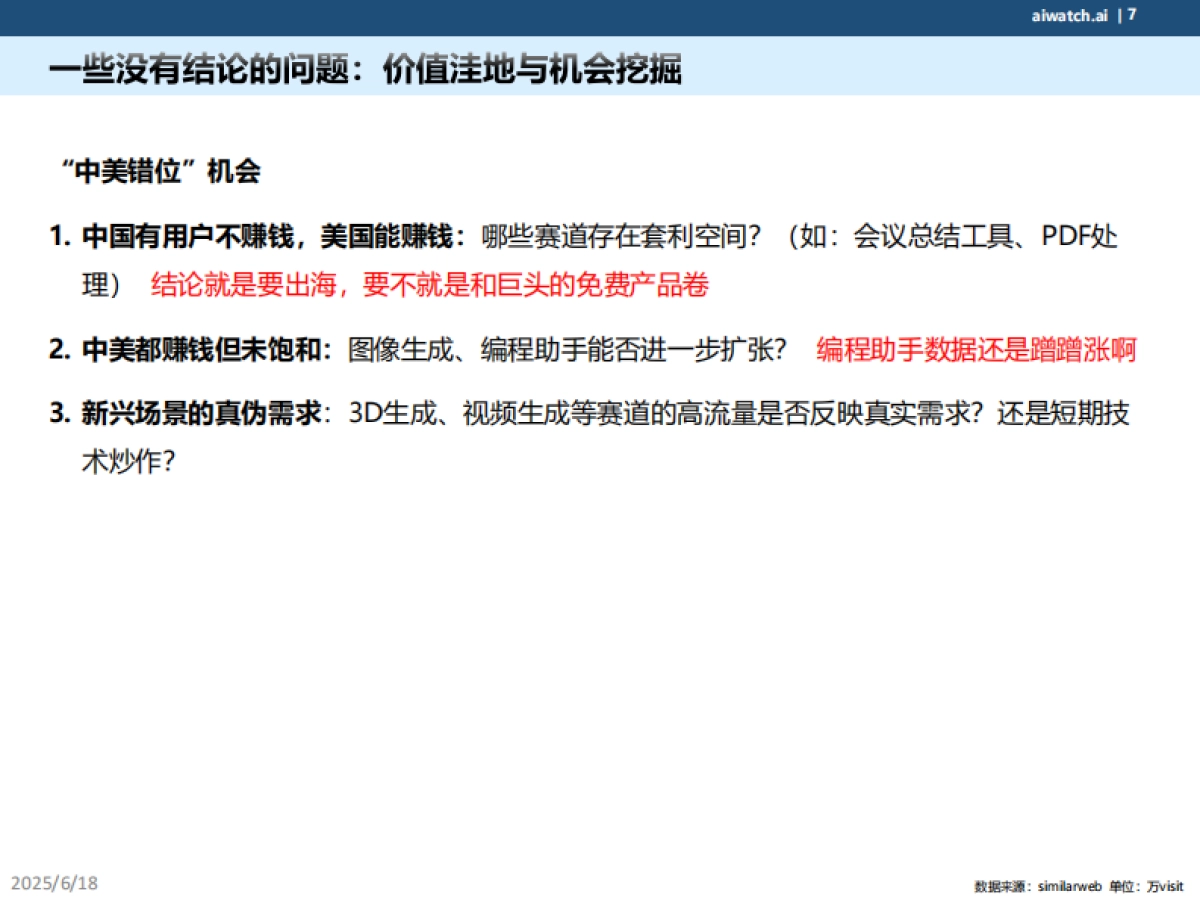1200x900 pixels.
Task: Click the dark blue header bar
Action: 600,15
